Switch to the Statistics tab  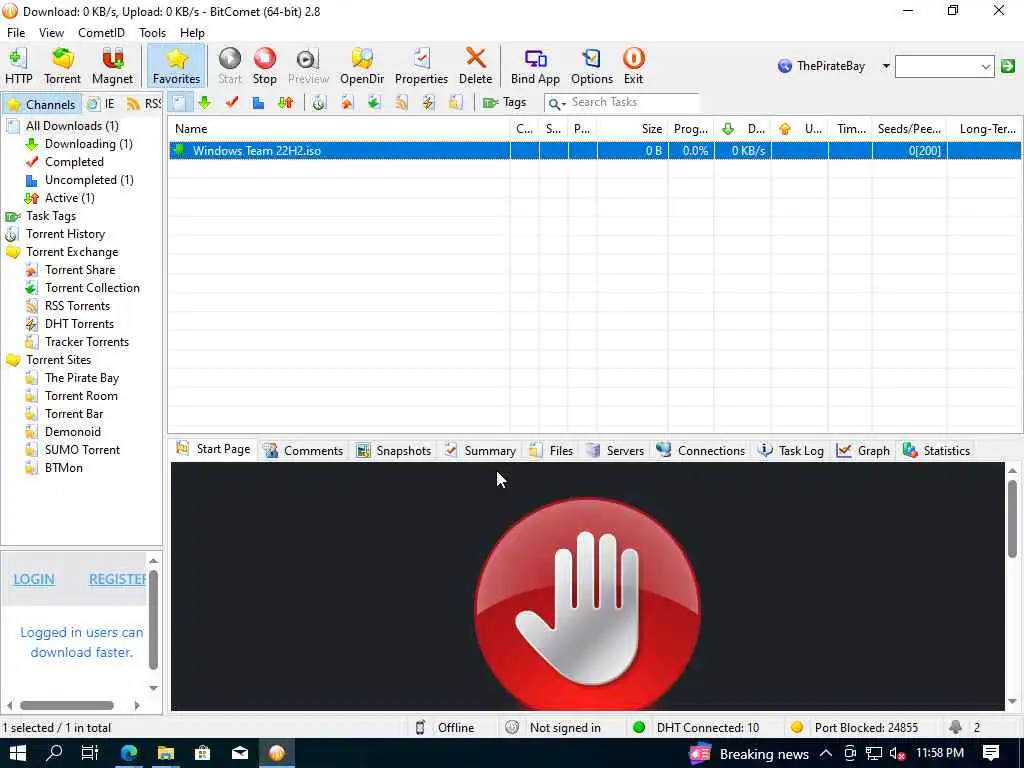tap(936, 451)
